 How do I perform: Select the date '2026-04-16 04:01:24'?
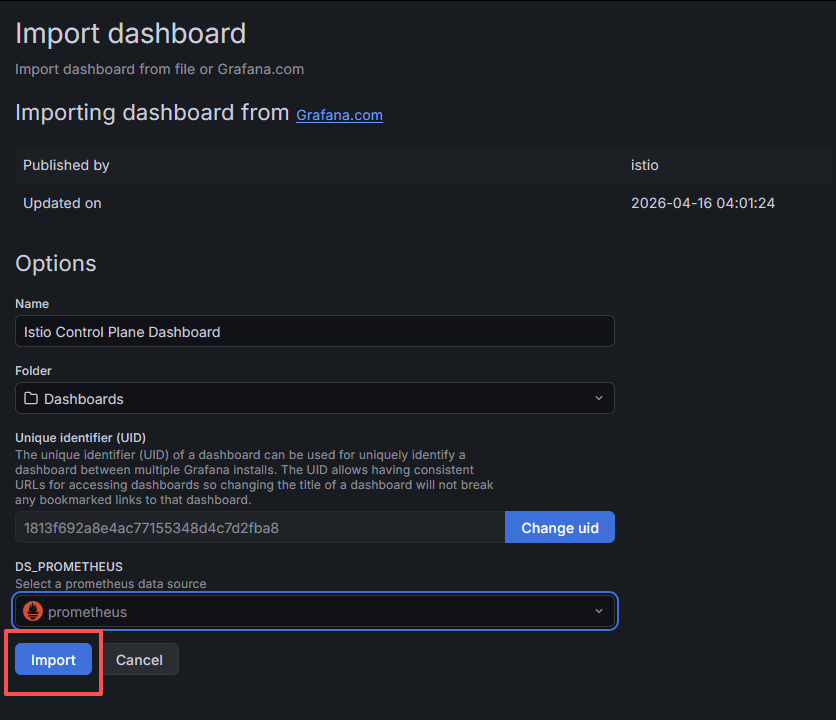click(x=703, y=203)
